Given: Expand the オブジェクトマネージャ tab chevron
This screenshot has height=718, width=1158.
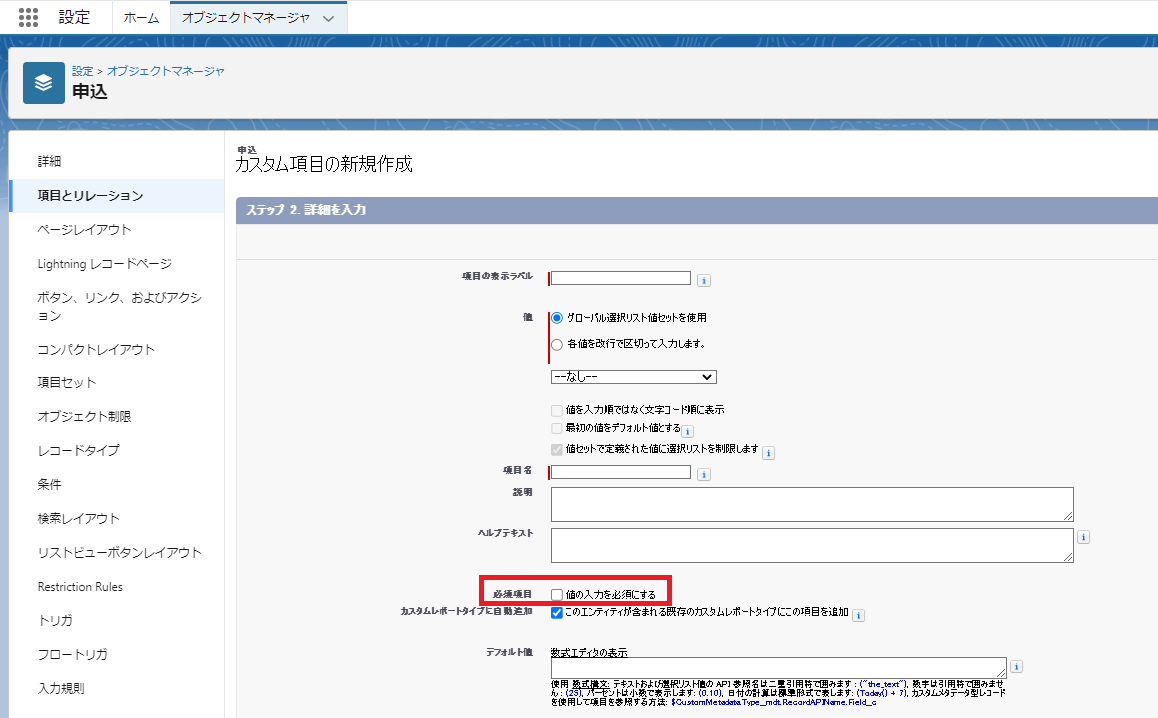Looking at the screenshot, I should coord(328,18).
